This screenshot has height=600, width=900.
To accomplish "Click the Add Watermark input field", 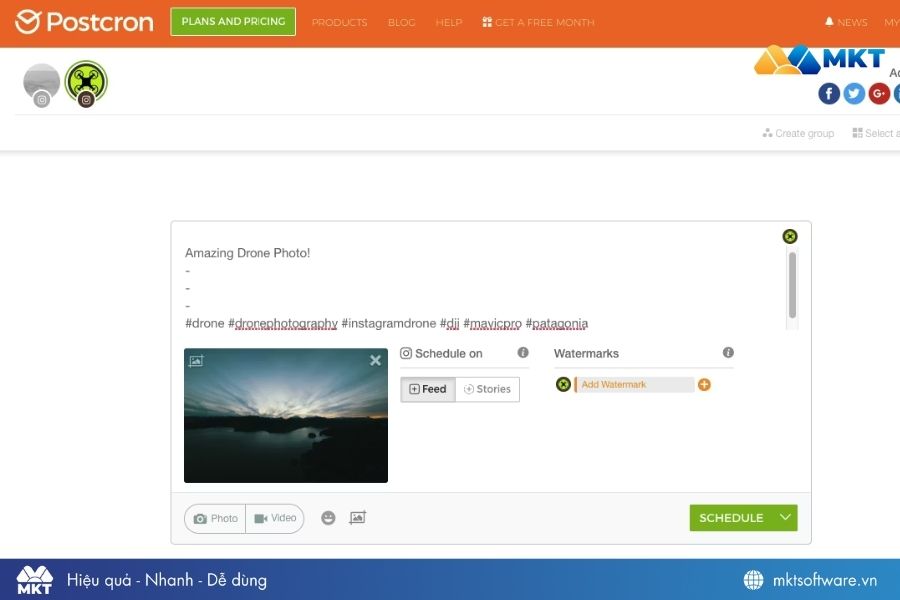I will pos(635,385).
